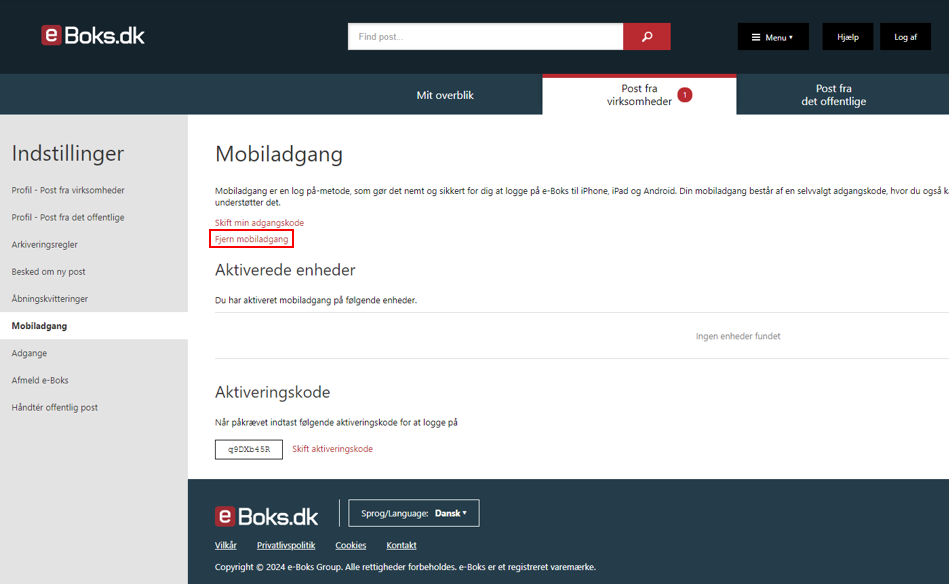Image resolution: width=949 pixels, height=584 pixels.
Task: Open the Cookies footer link
Action: point(350,545)
